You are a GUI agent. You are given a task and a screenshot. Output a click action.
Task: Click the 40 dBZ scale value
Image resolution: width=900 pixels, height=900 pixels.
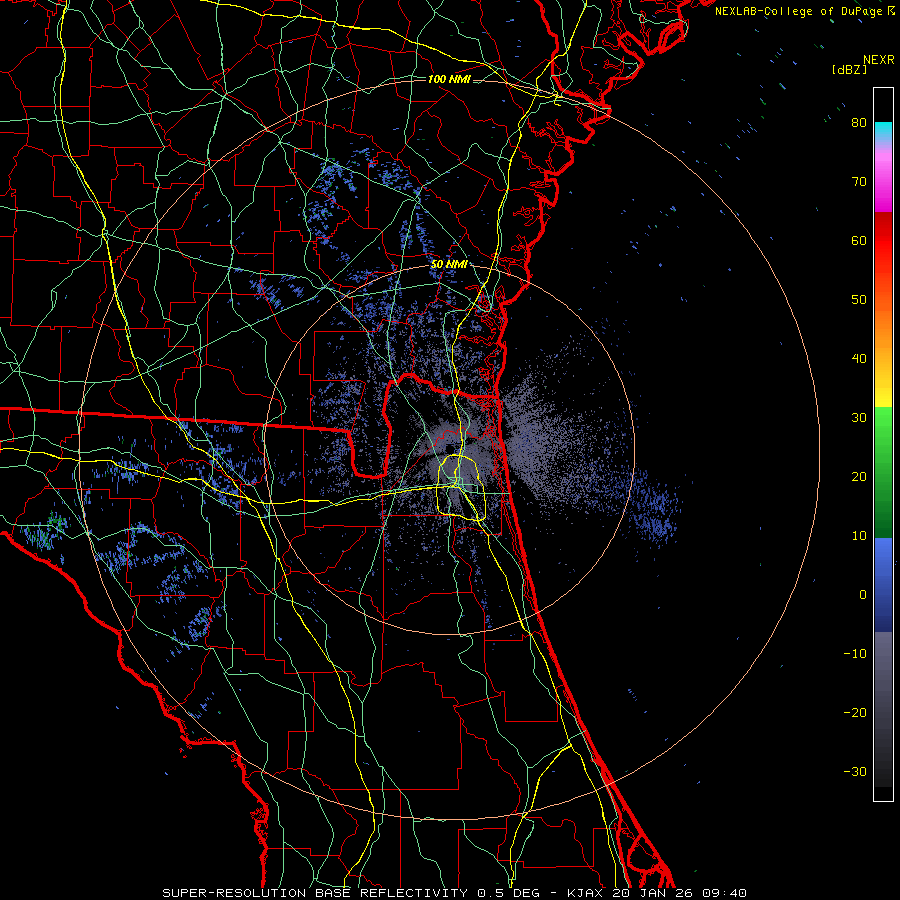pyautogui.click(x=859, y=359)
